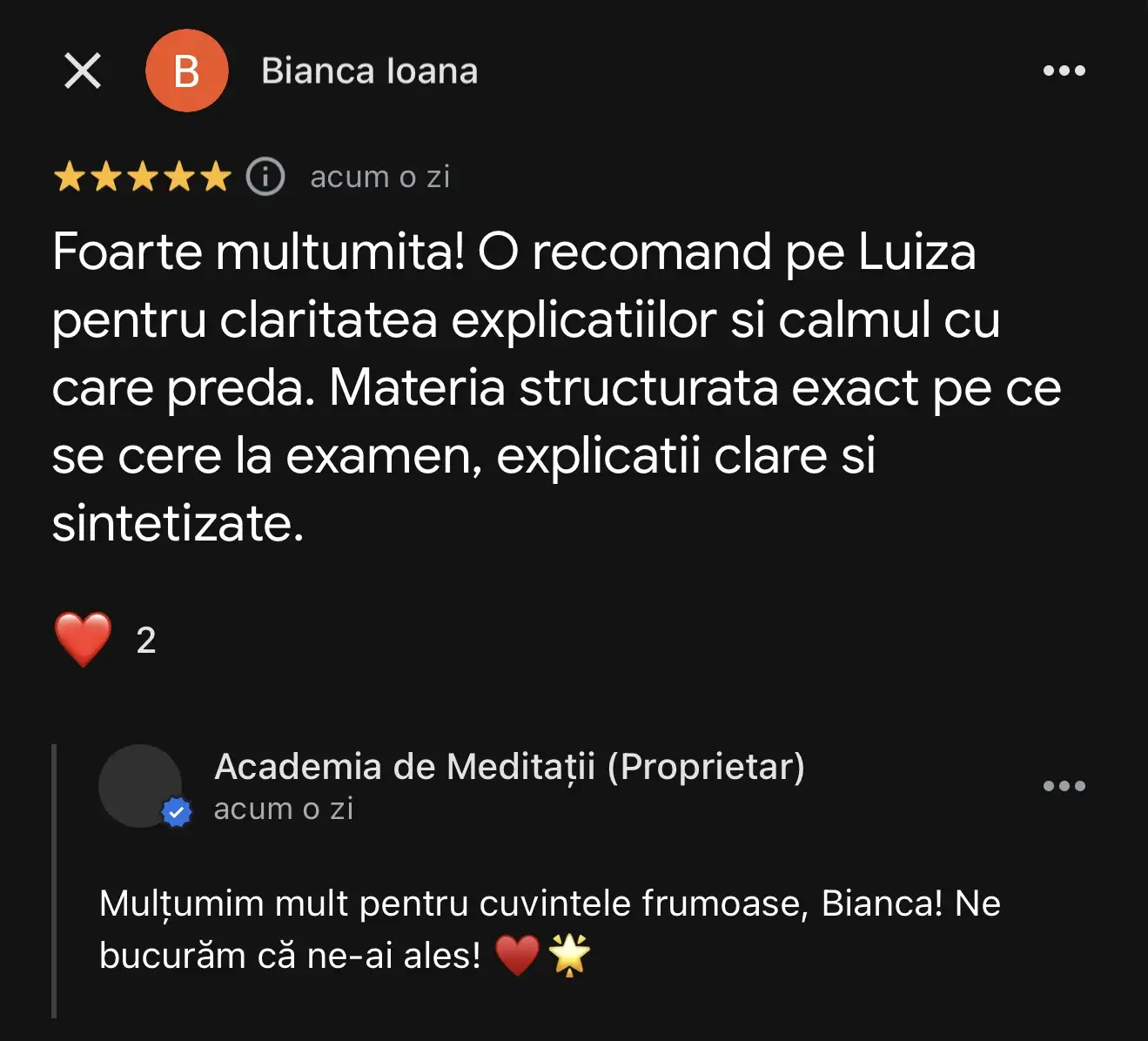
Task: Click the blue verified badge on the owner avatar
Action: [177, 812]
